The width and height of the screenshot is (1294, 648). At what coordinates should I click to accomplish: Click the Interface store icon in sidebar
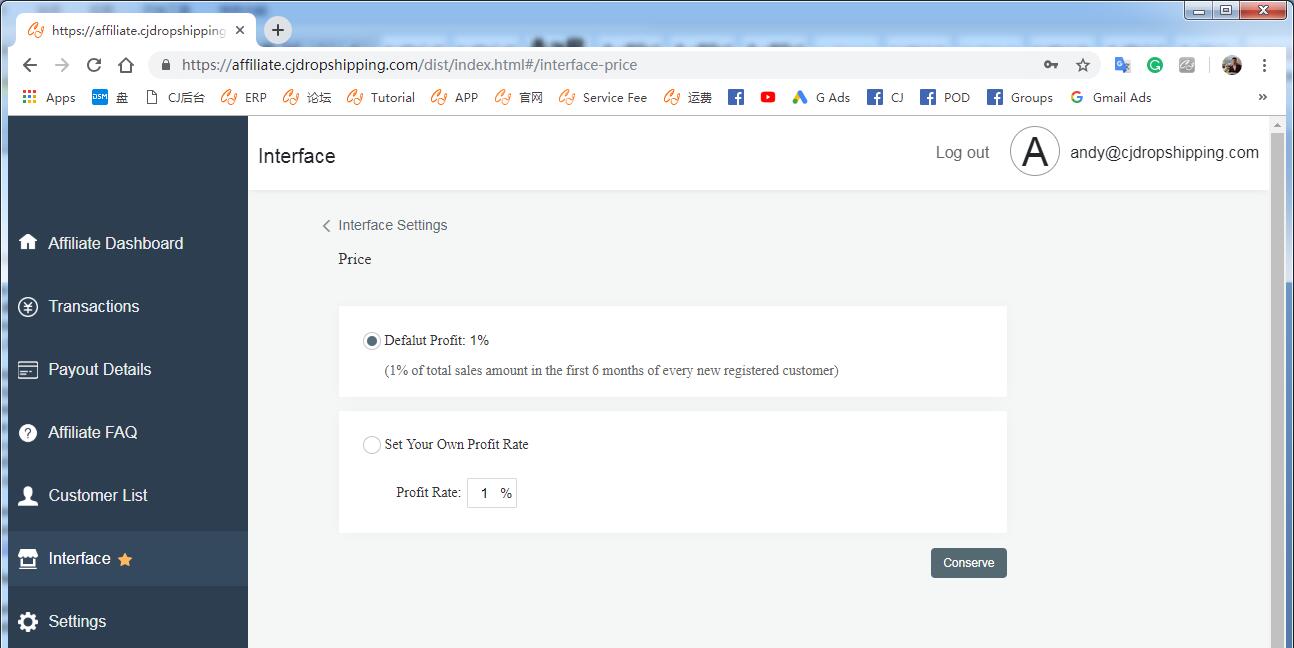(x=28, y=559)
